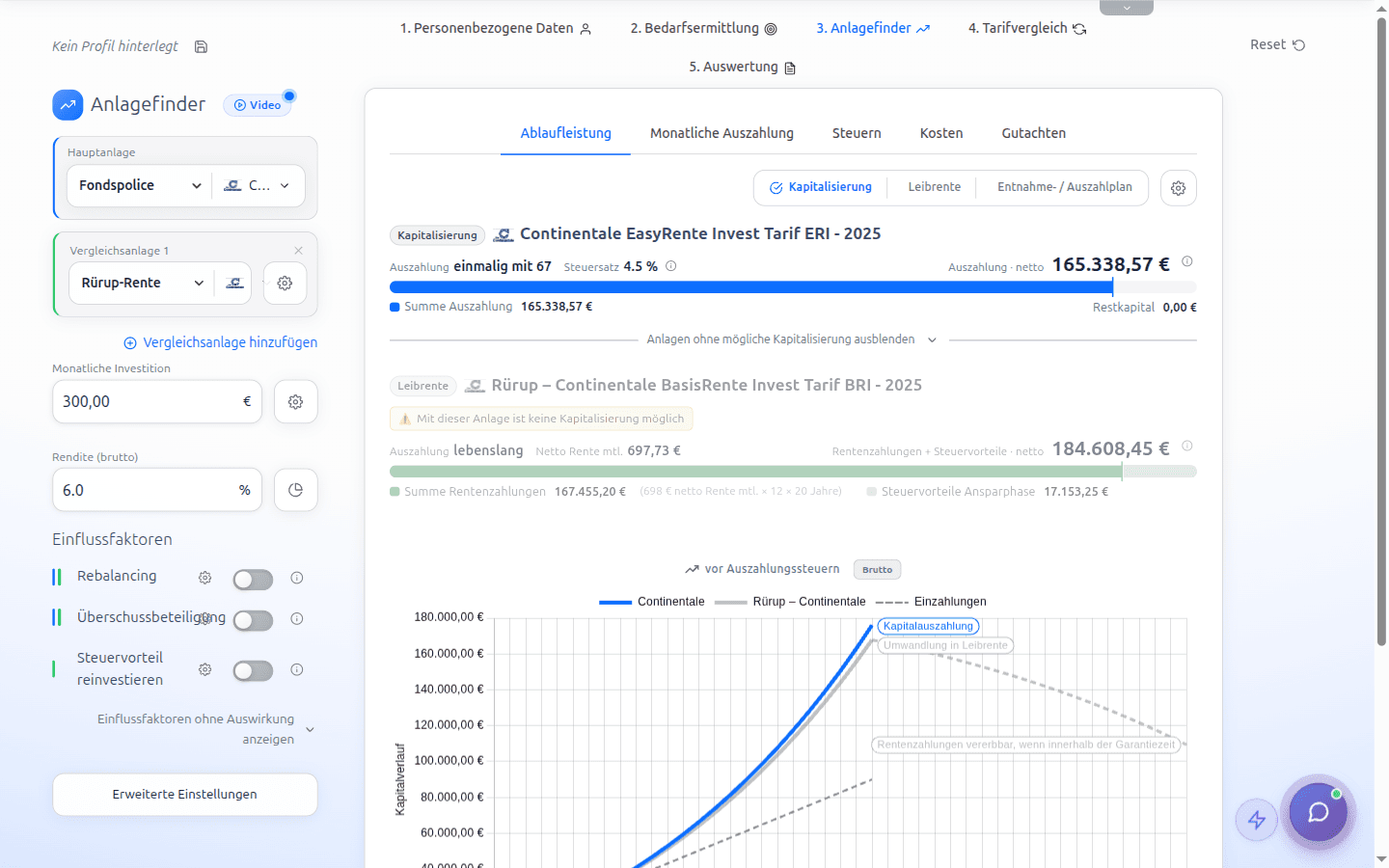Expand Einflussfaktoren ohne Auswirkung anzeigen
Image resolution: width=1389 pixels, height=868 pixels.
tap(206, 729)
